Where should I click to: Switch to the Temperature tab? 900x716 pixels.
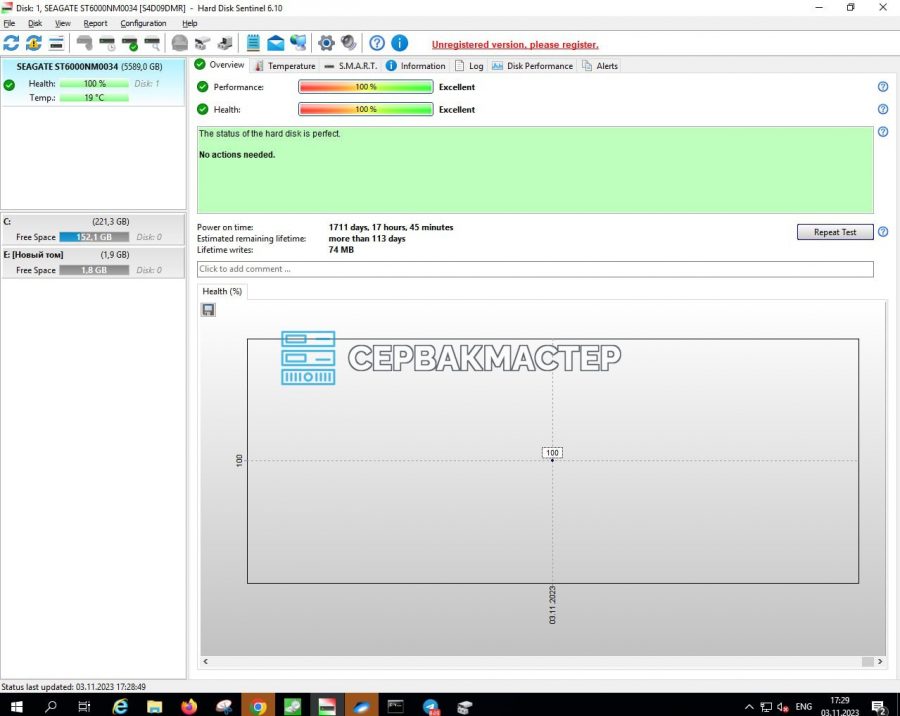click(285, 66)
